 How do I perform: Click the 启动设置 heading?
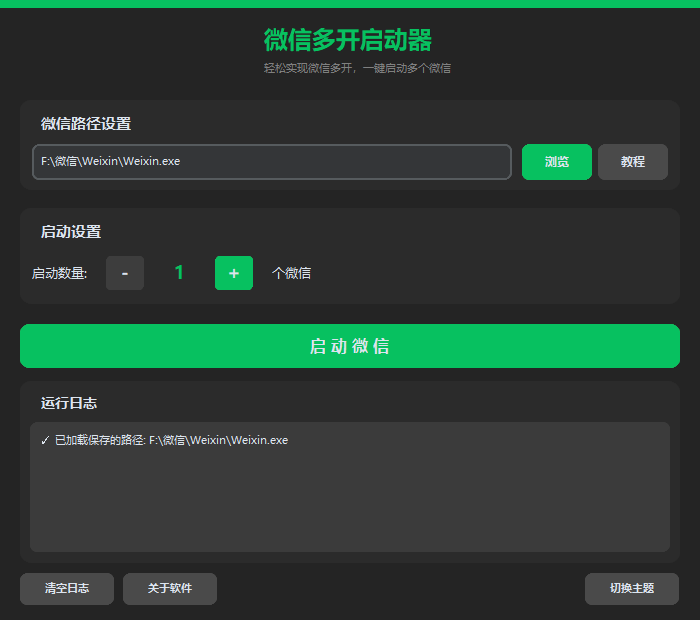[x=71, y=232]
